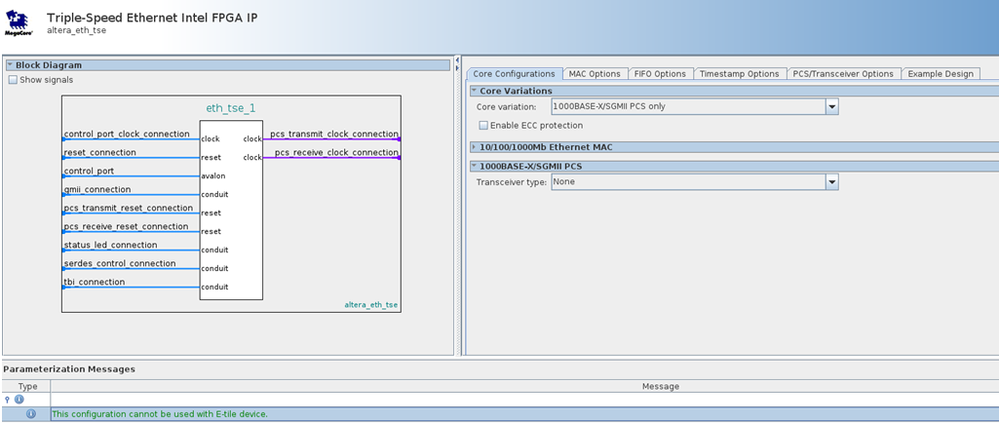The width and height of the screenshot is (999, 426).
Task: Click the eth_tse_1 block title
Action: [231, 109]
